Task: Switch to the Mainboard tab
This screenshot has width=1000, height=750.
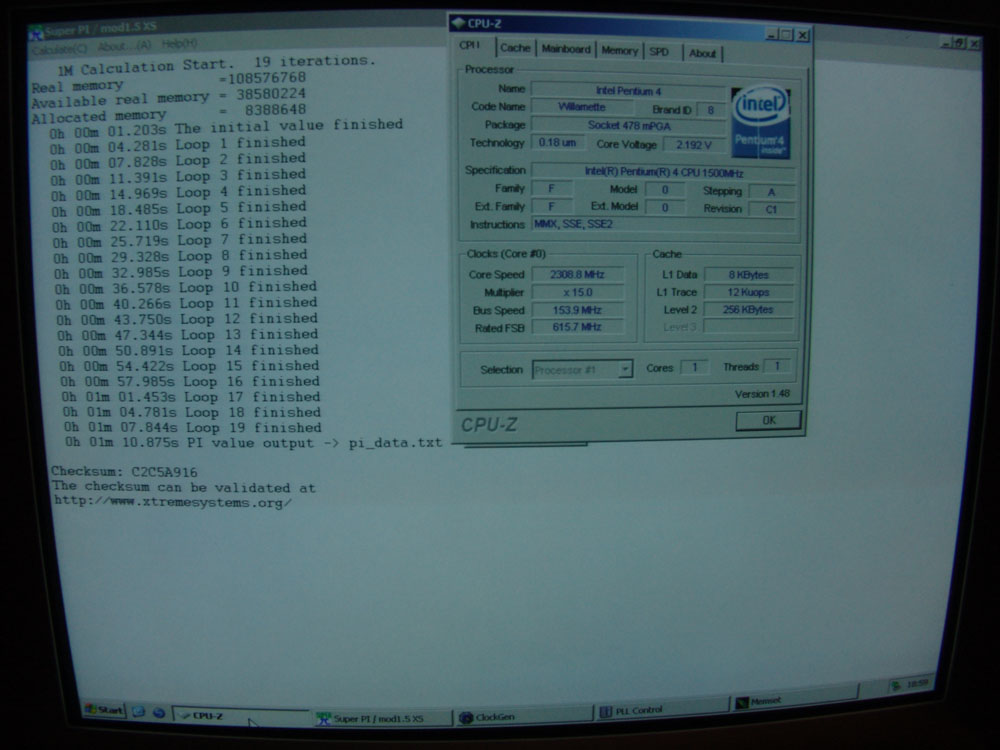Action: point(566,49)
